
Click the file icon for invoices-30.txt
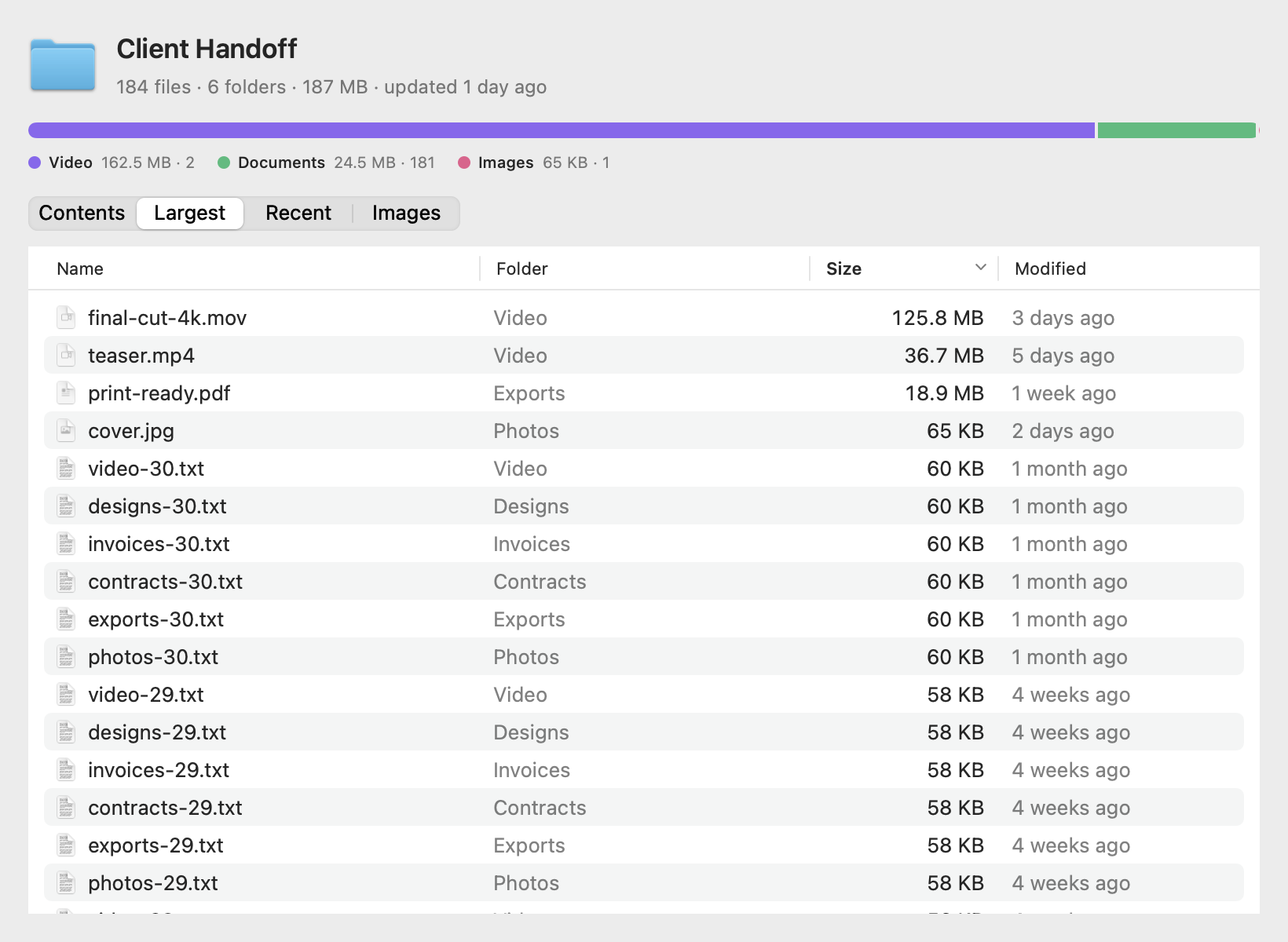pyautogui.click(x=66, y=543)
